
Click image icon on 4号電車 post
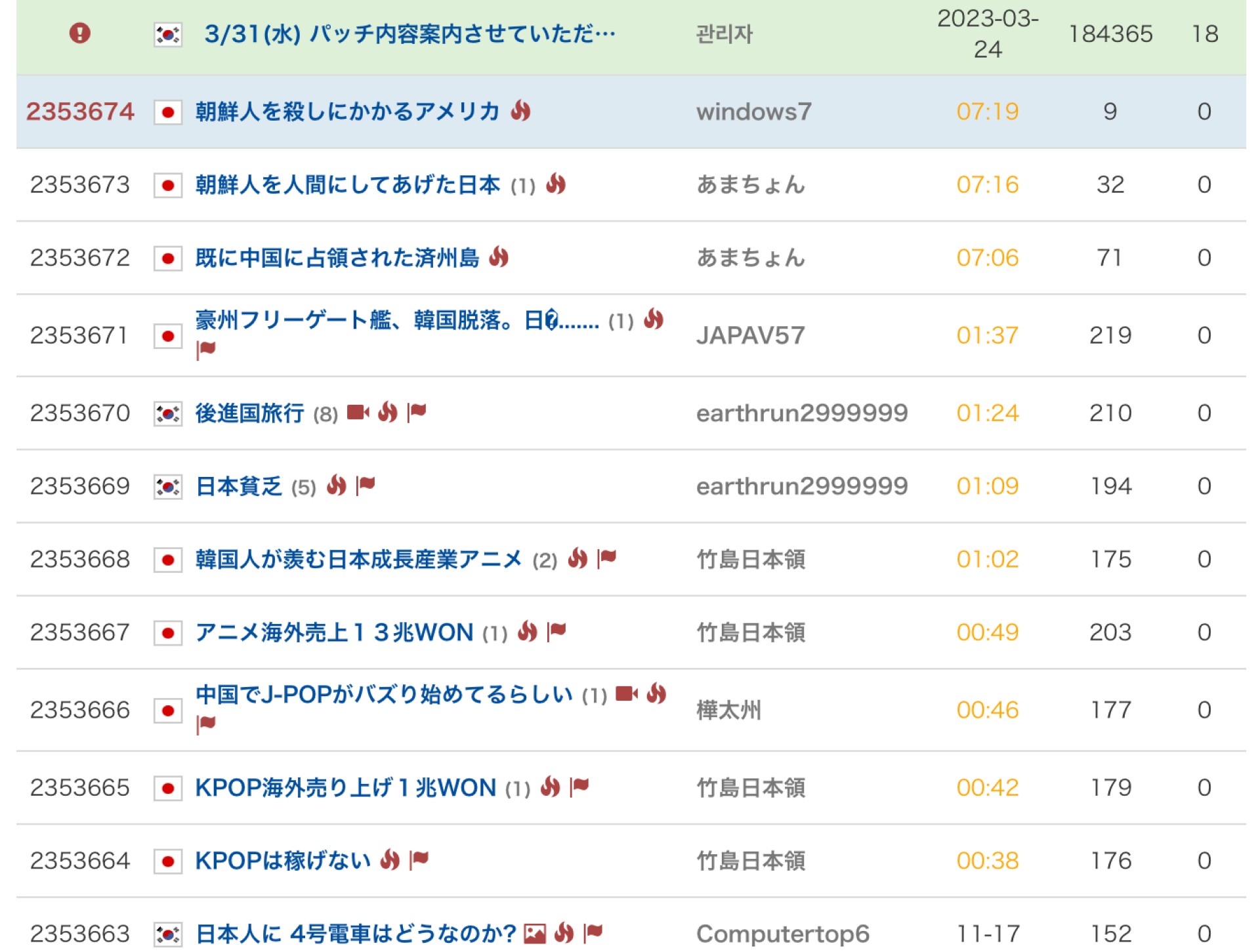(535, 933)
